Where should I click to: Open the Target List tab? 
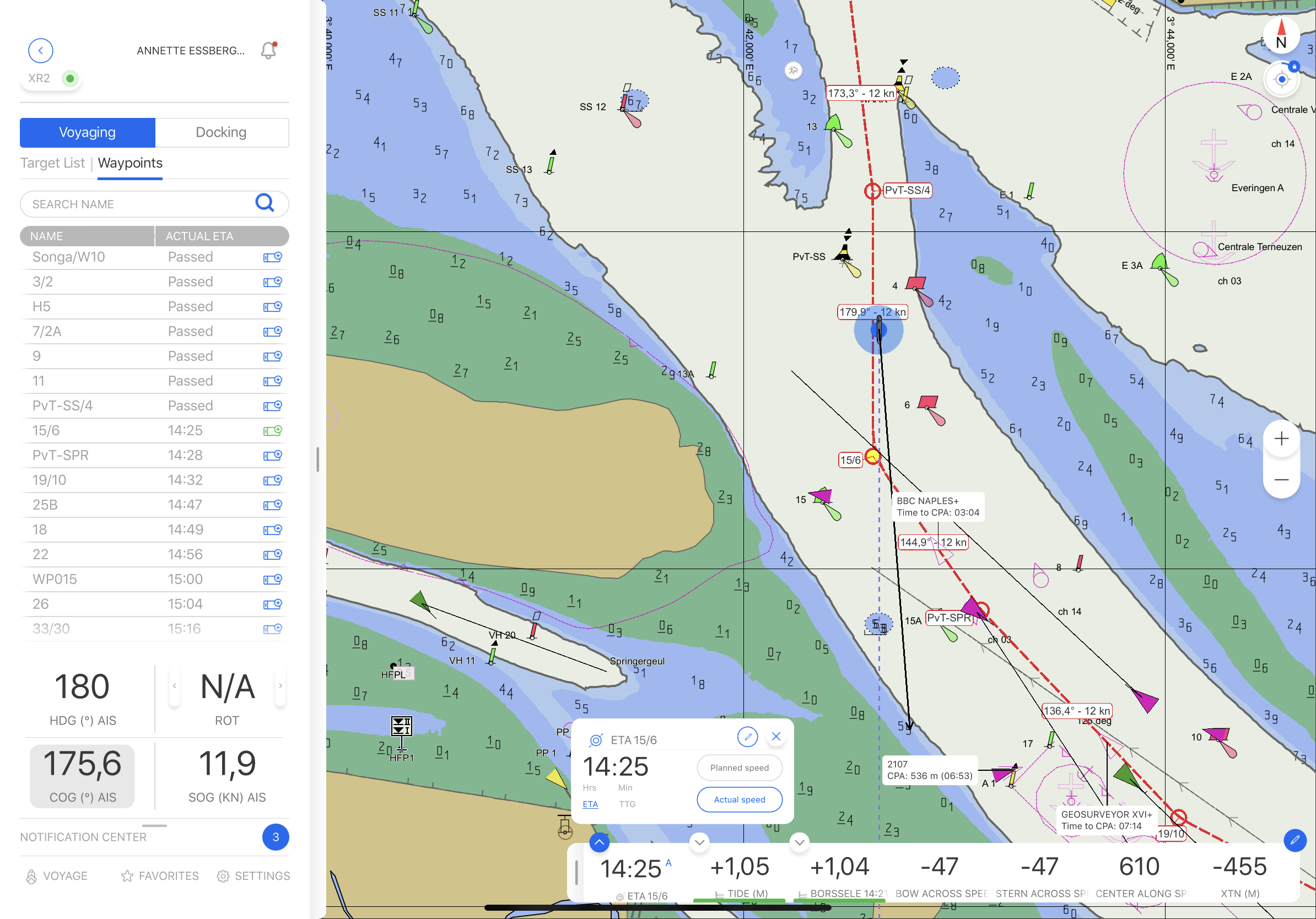(x=52, y=163)
